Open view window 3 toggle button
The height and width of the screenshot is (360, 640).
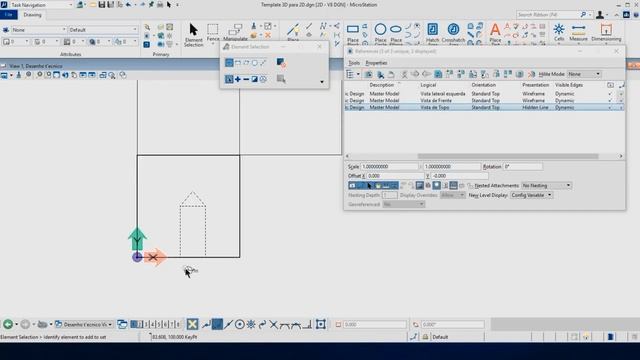point(147,324)
